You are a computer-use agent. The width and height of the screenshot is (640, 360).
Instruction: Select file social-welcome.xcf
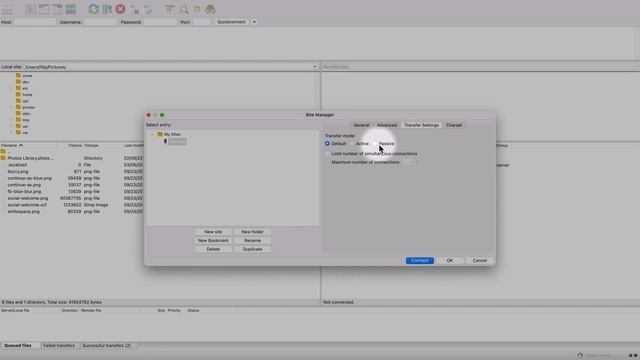[27, 205]
